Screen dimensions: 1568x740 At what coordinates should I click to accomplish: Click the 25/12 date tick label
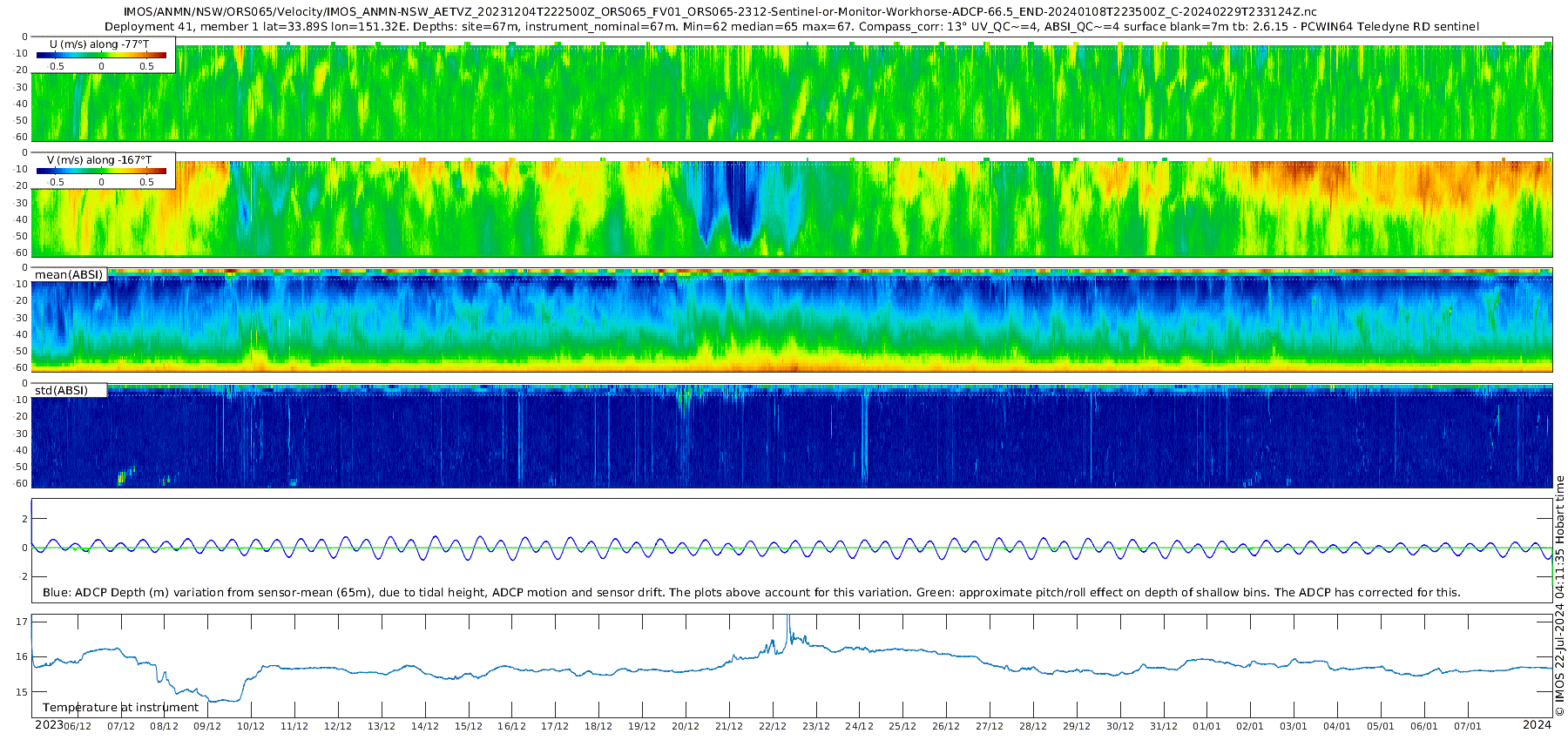pos(902,726)
